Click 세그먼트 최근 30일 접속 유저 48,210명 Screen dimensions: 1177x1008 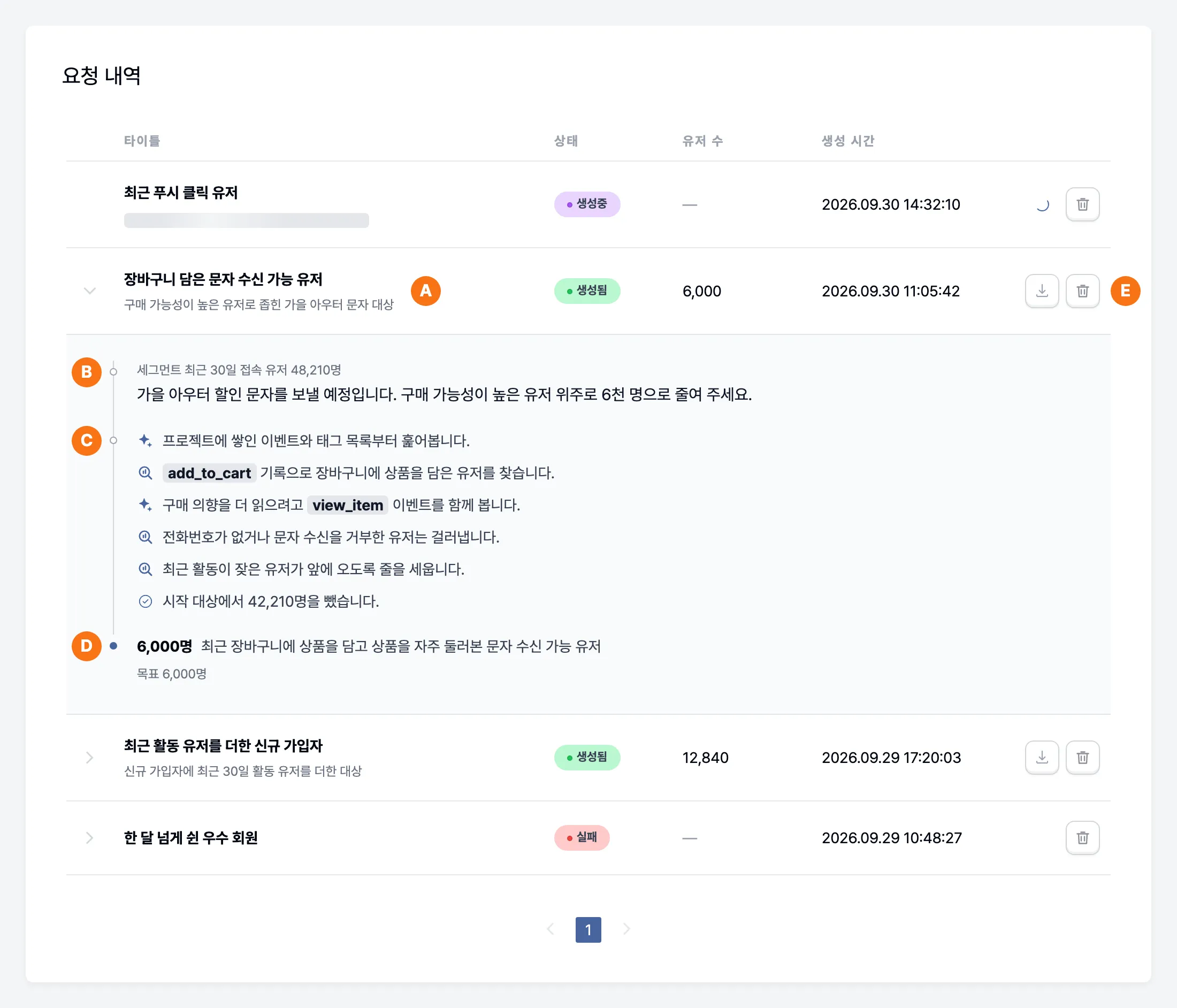(239, 370)
